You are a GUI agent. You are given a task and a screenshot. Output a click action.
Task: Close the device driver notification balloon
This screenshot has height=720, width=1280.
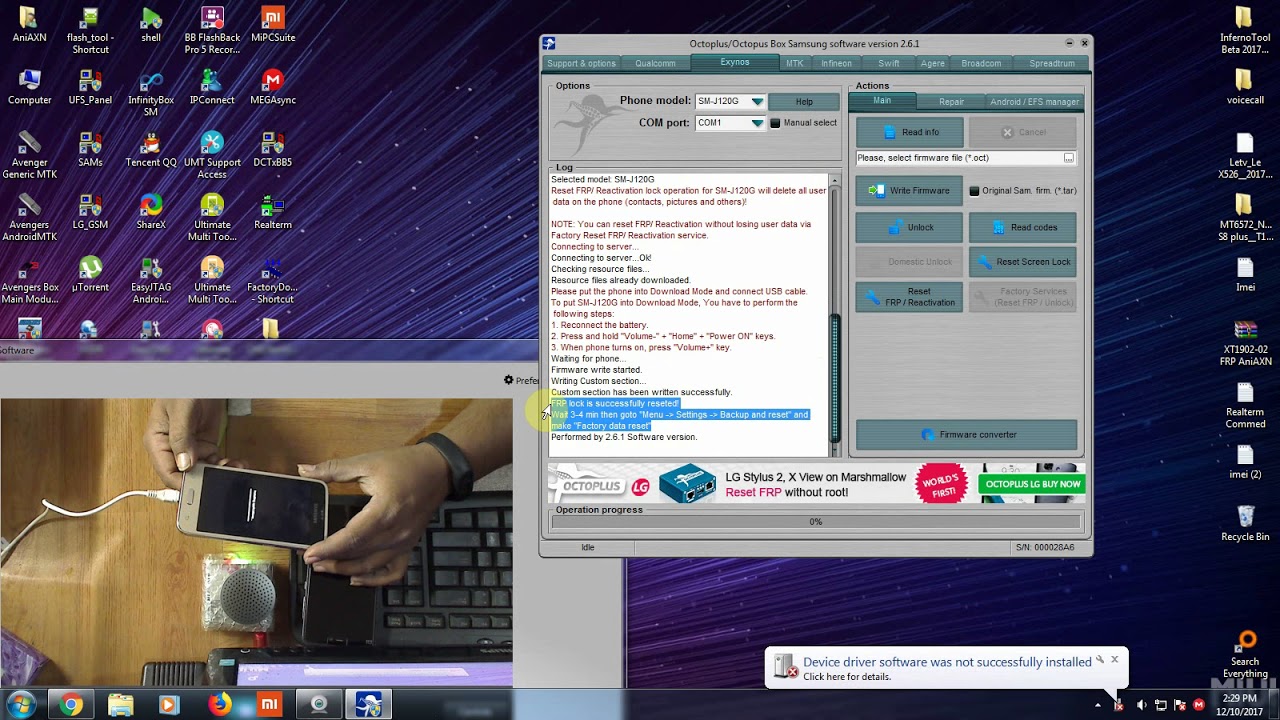[x=1114, y=660]
